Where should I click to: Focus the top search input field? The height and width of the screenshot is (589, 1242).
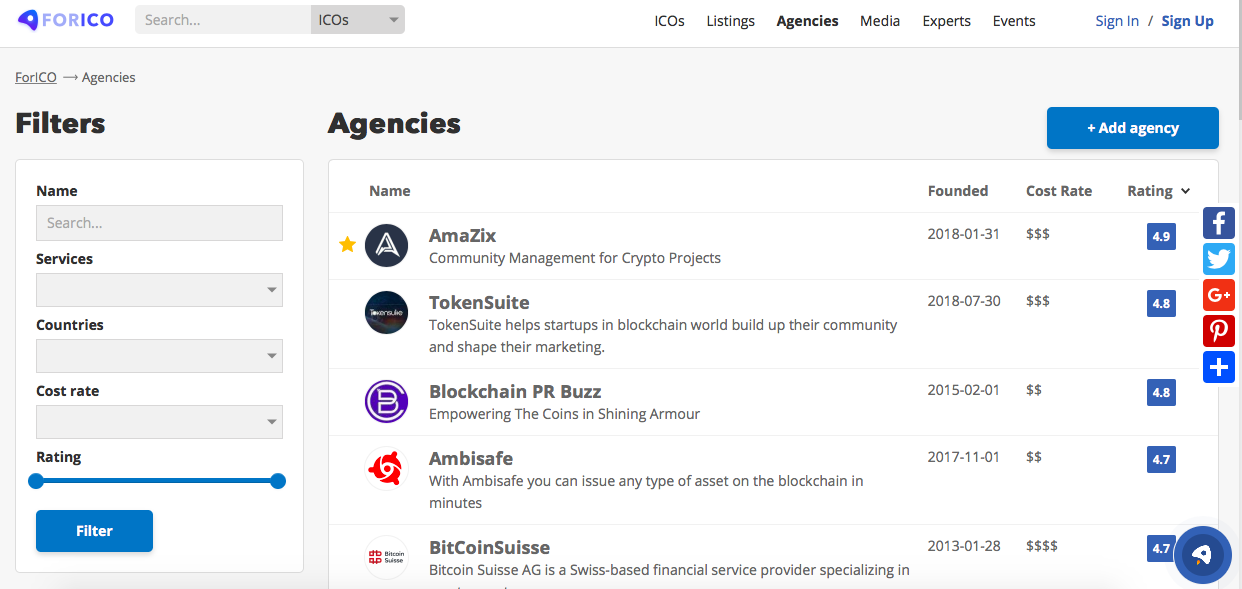(x=223, y=20)
